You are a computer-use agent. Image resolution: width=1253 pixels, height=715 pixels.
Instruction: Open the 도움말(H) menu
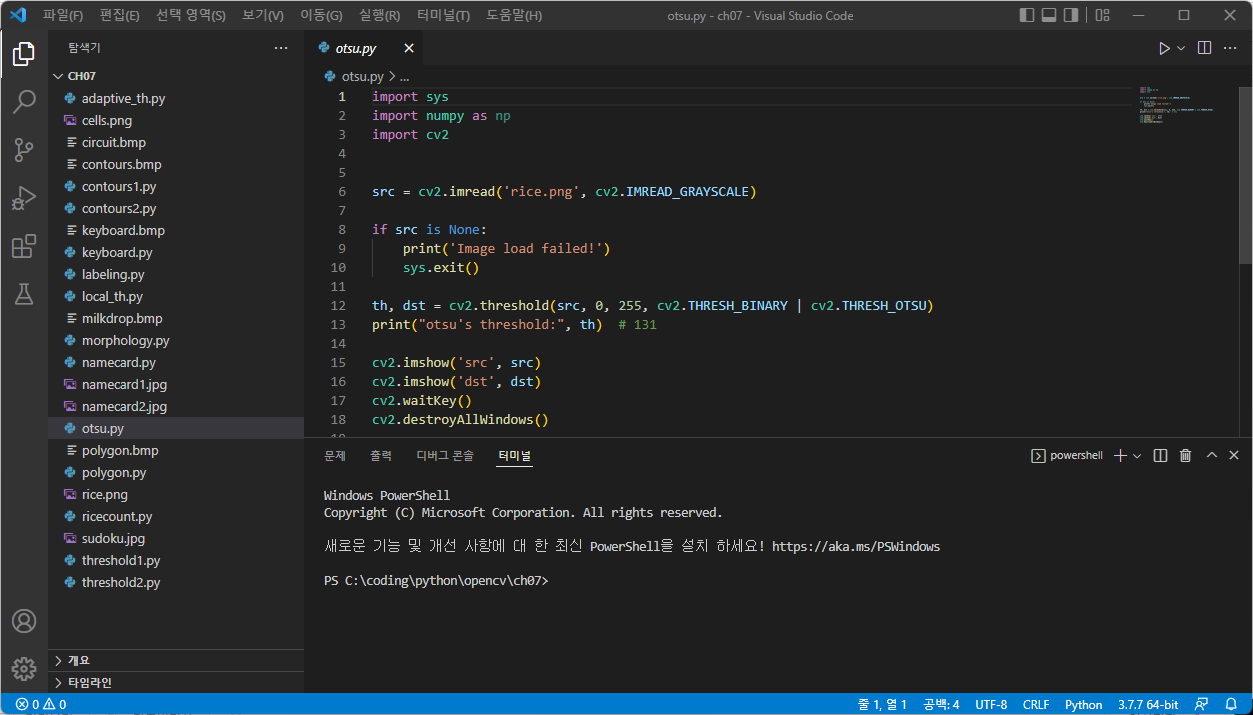click(514, 15)
